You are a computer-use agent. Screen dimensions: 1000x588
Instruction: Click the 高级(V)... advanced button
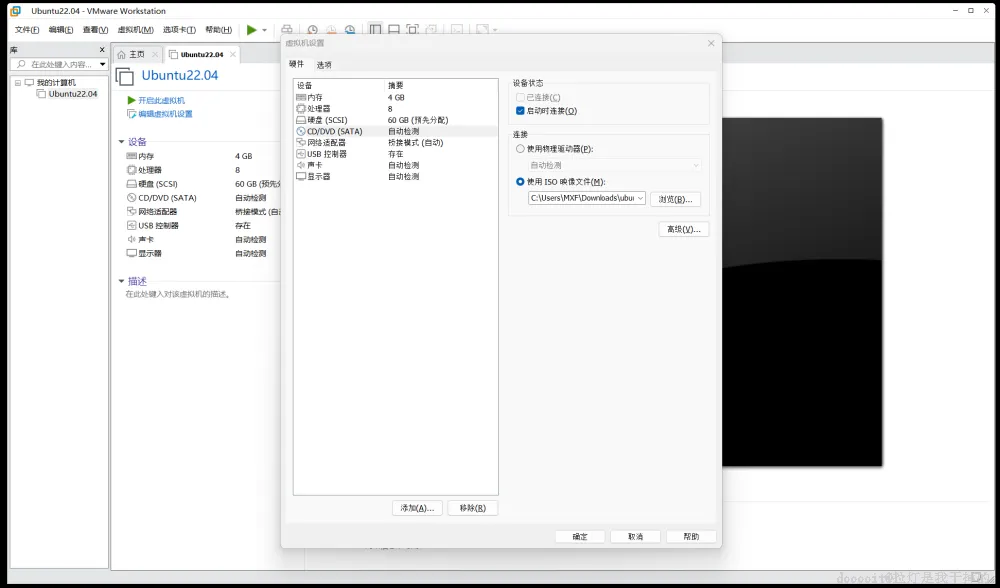(684, 229)
